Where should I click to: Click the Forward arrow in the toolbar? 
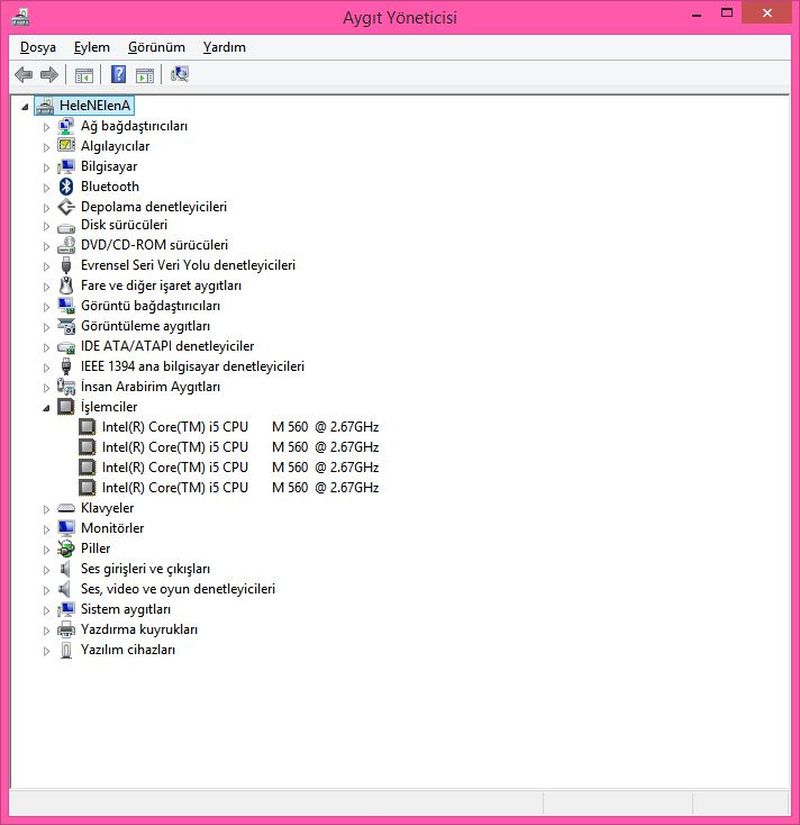[49, 75]
